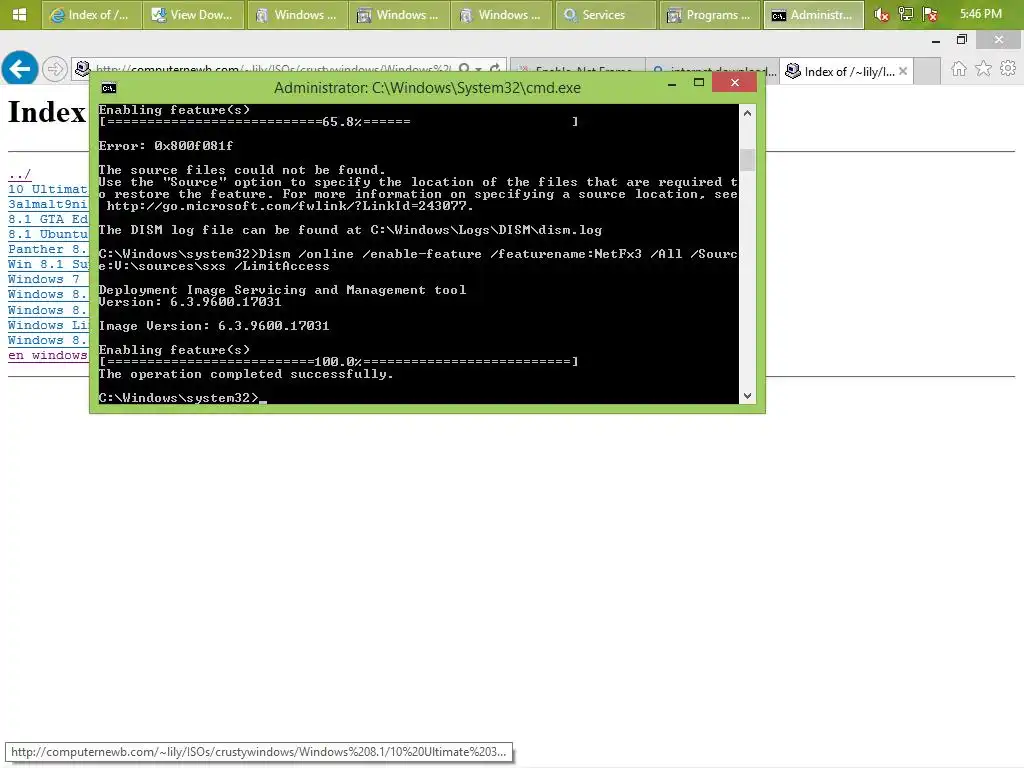Open the Action Center flag icon

pos(930,14)
